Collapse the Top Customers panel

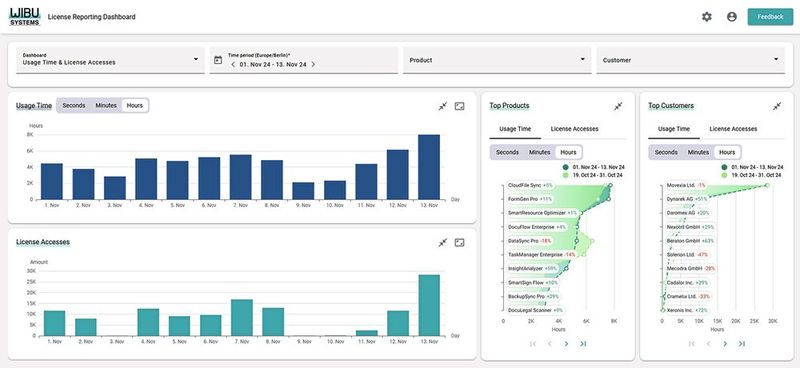coord(777,106)
